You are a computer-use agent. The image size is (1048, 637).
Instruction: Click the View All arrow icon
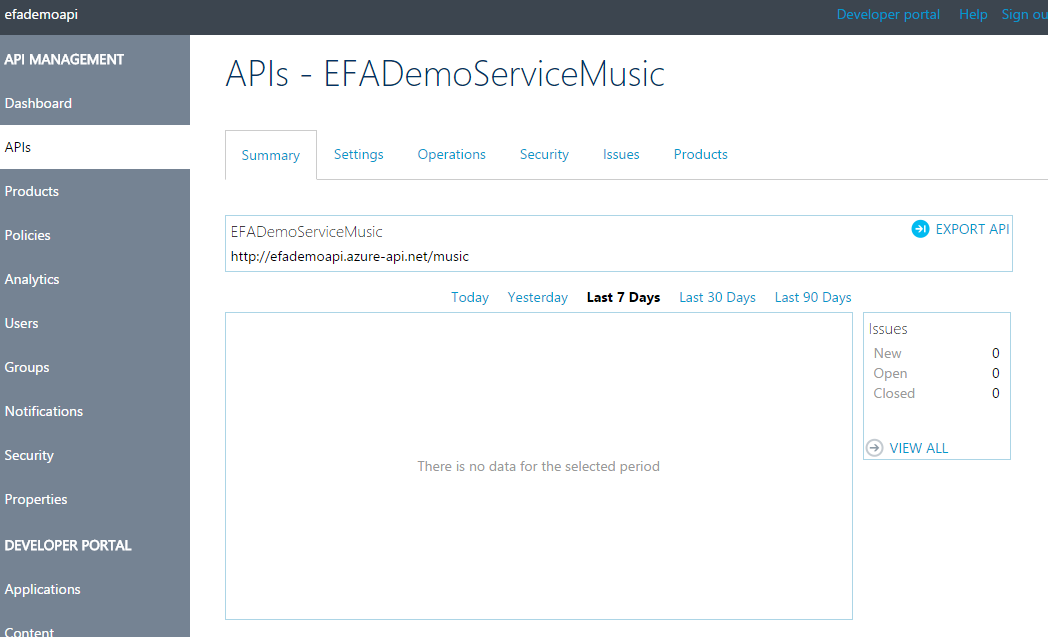click(875, 448)
